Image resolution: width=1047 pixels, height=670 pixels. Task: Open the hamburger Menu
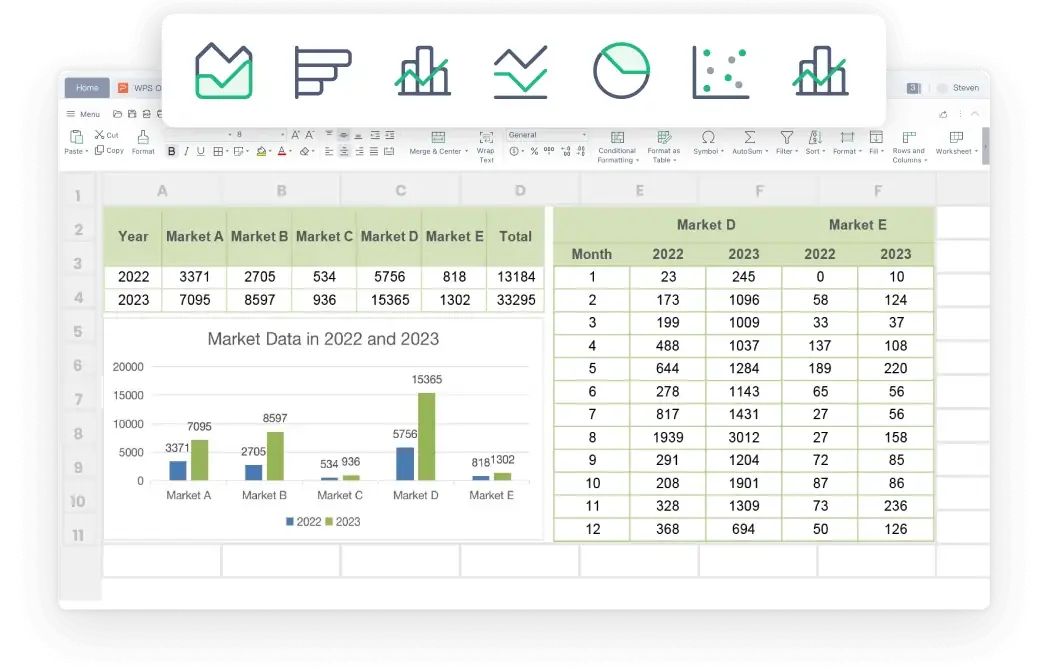tap(83, 114)
